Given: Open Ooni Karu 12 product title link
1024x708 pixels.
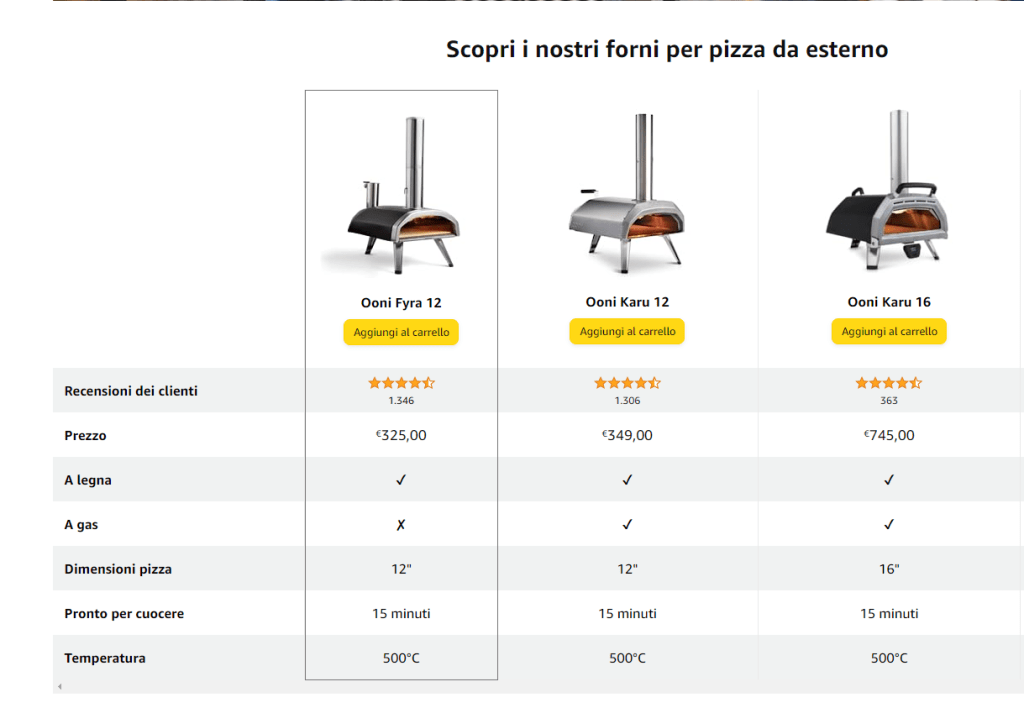Looking at the screenshot, I should pyautogui.click(x=627, y=301).
